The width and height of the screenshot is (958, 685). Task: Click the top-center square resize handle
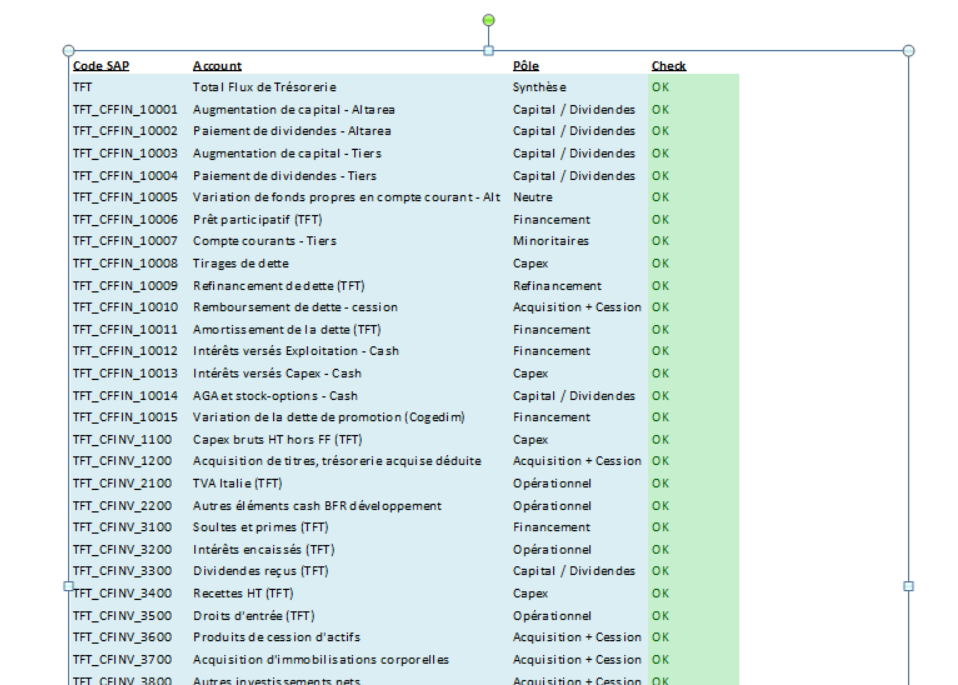click(x=488, y=50)
